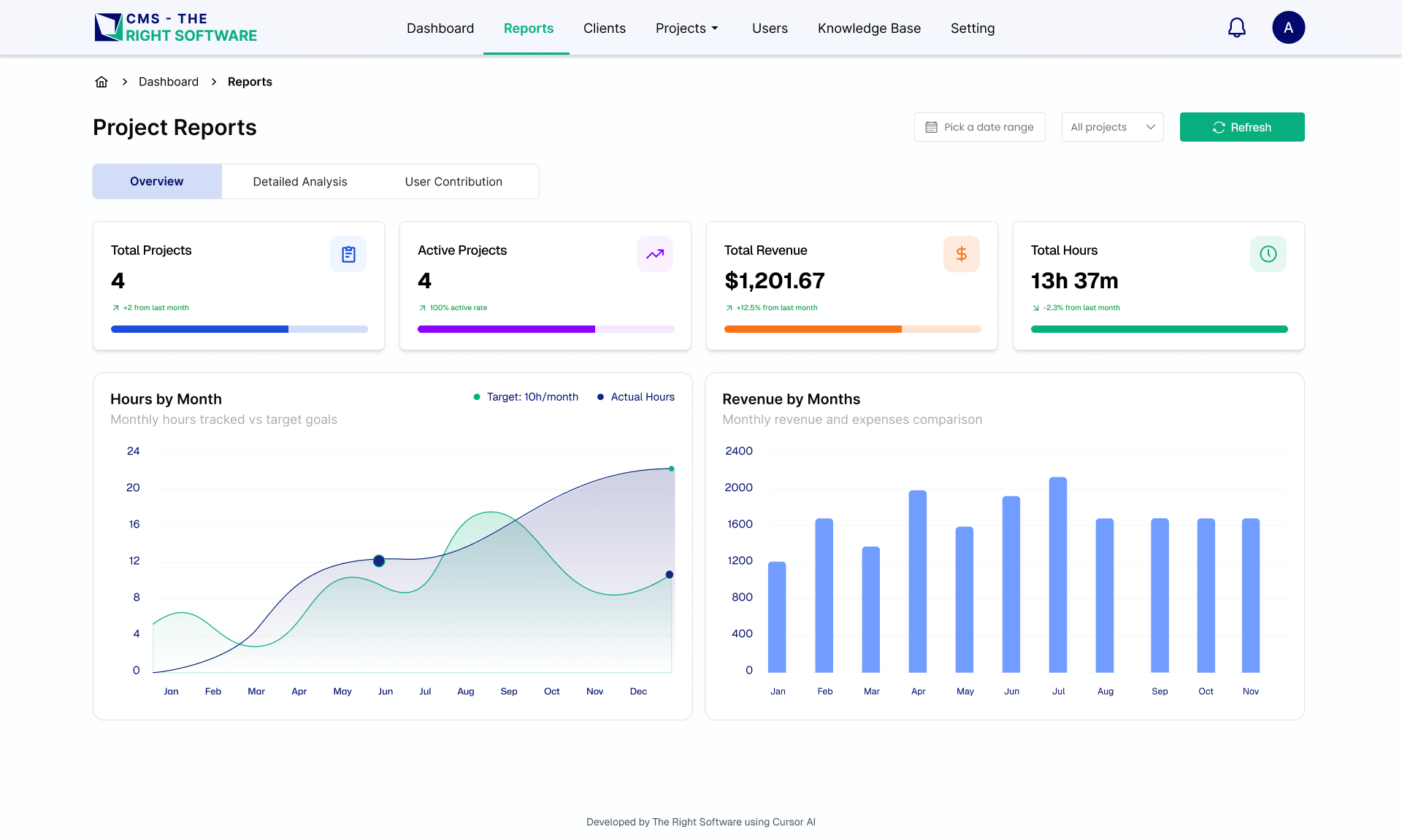1402x840 pixels.
Task: Open notifications via the bell icon
Action: click(x=1237, y=27)
